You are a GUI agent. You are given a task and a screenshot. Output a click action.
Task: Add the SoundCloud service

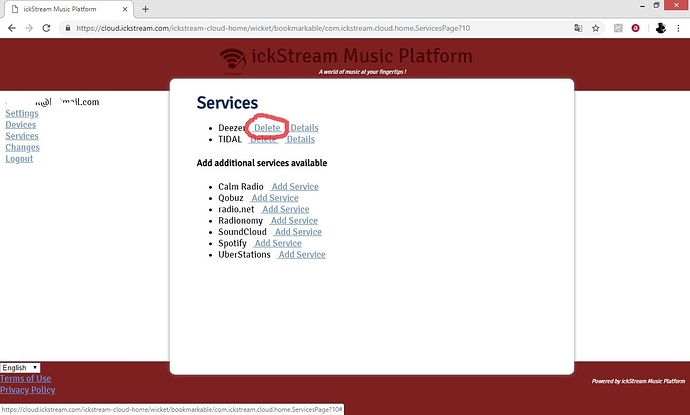[297, 232]
